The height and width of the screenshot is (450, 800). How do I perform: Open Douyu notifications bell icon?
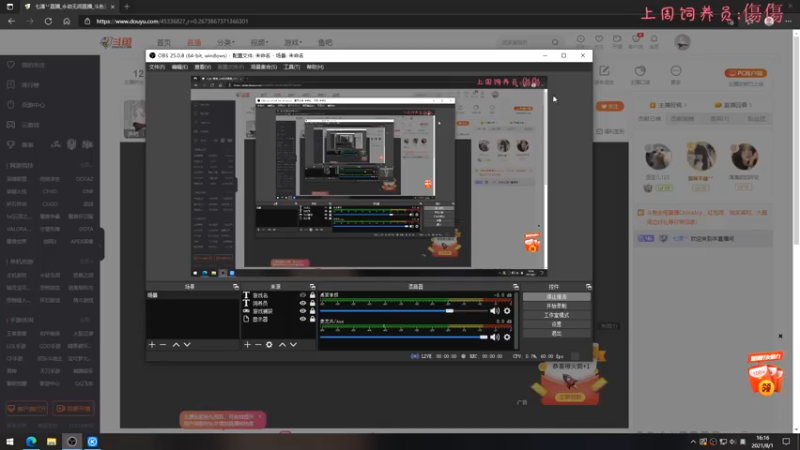[654, 39]
